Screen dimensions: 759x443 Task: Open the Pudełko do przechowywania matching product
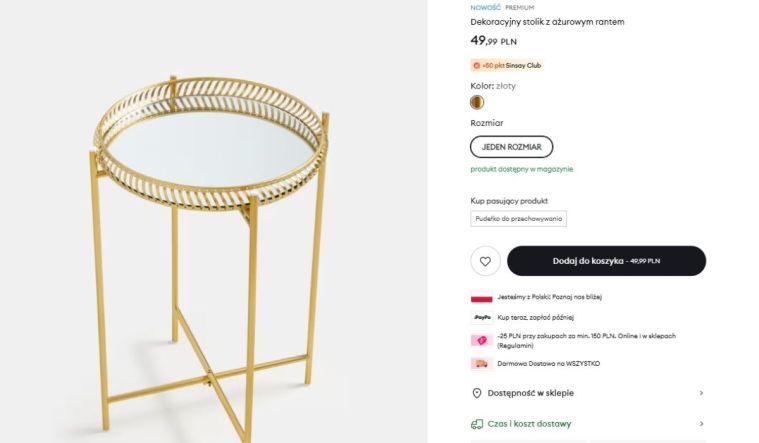[x=518, y=219]
